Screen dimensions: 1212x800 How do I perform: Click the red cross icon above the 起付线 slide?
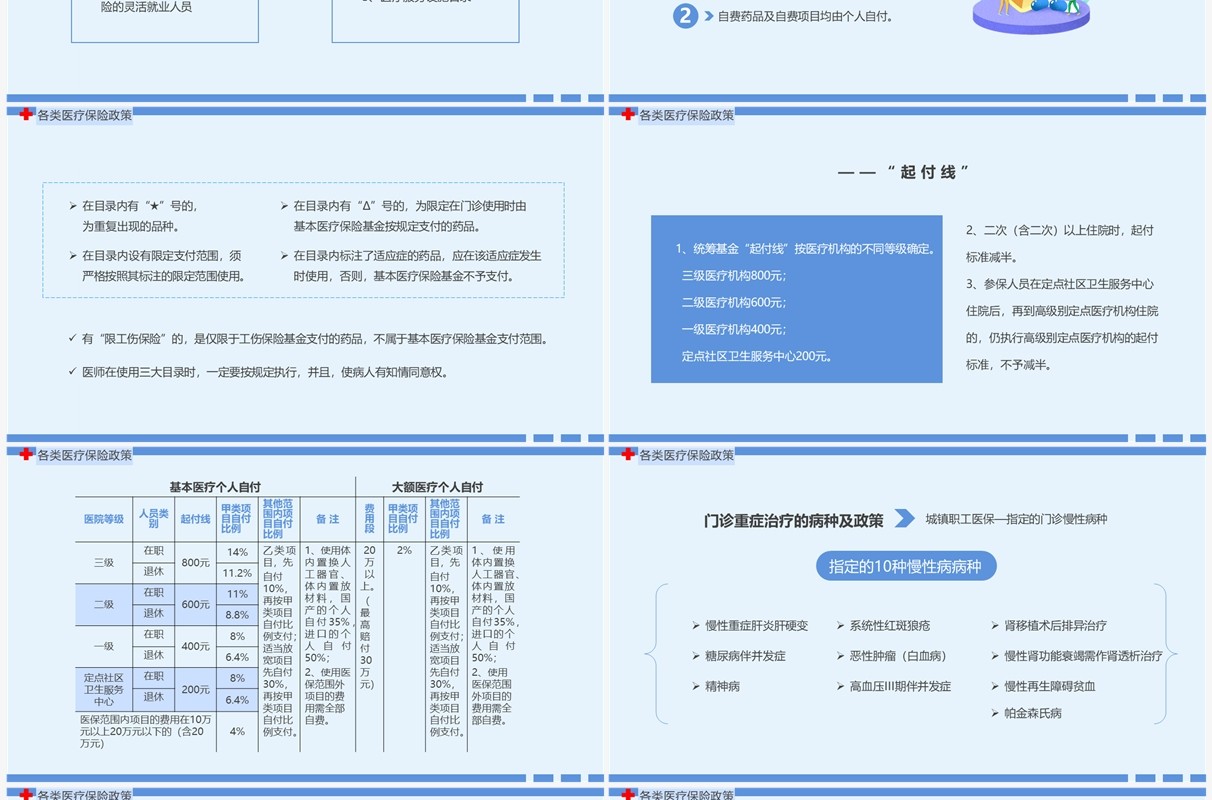[628, 114]
